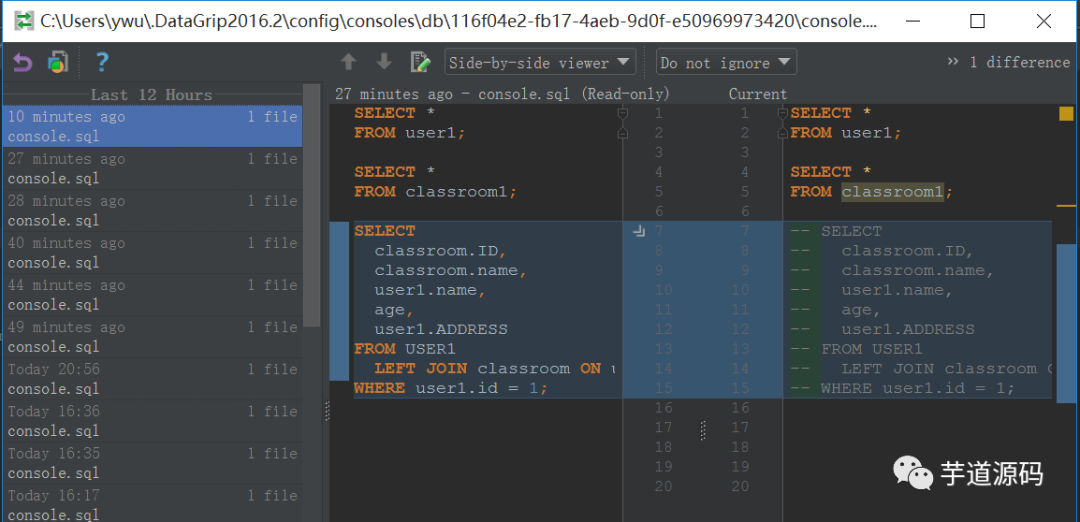Select the '44 minutes ago' console.sql revision
The image size is (1080, 522).
(152, 295)
